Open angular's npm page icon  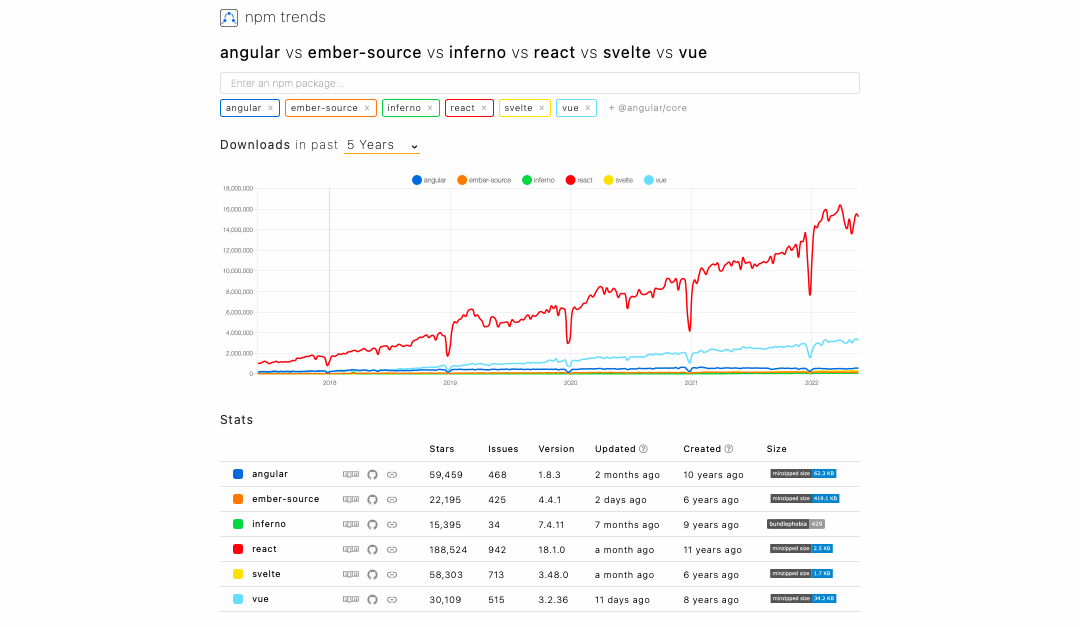(351, 474)
